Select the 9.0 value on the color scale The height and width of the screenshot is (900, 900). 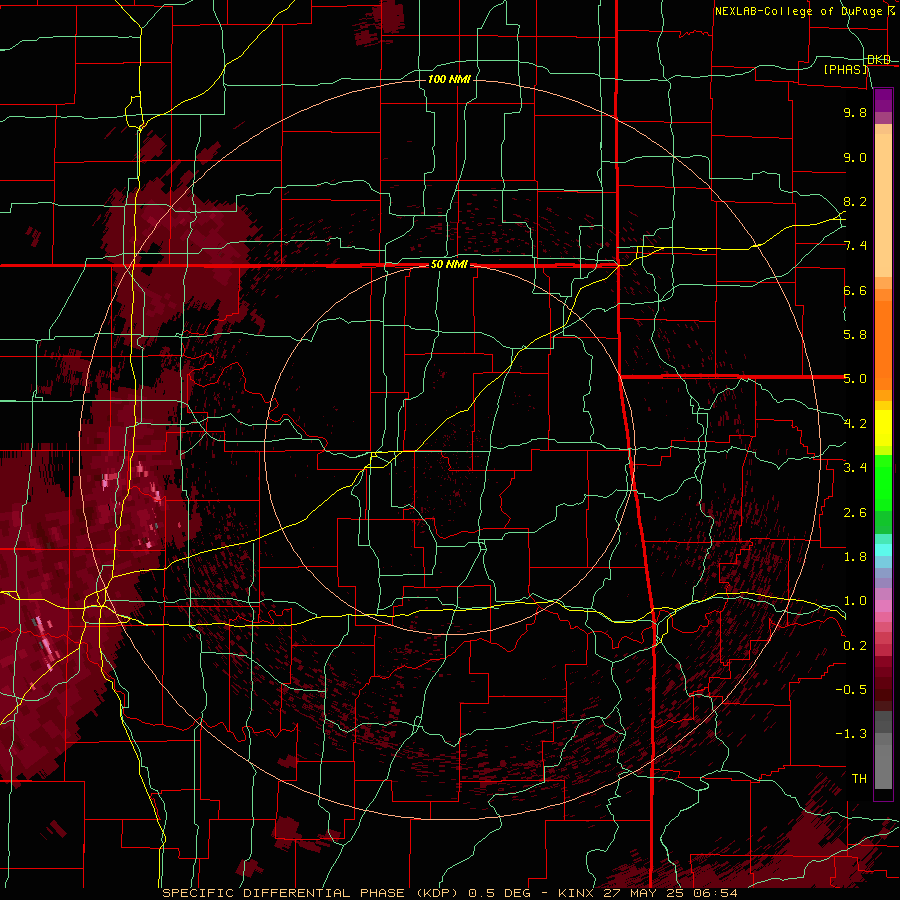point(855,158)
